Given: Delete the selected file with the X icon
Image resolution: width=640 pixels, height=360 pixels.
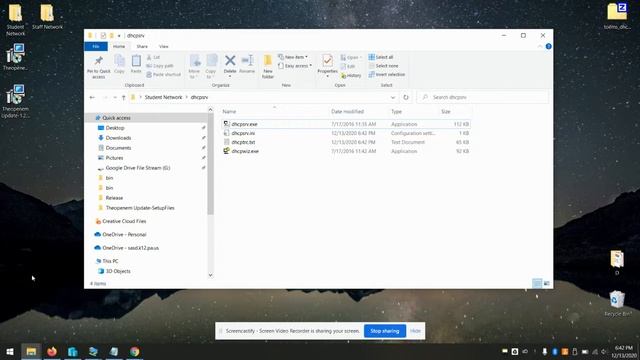Looking at the screenshot, I should tap(230, 61).
